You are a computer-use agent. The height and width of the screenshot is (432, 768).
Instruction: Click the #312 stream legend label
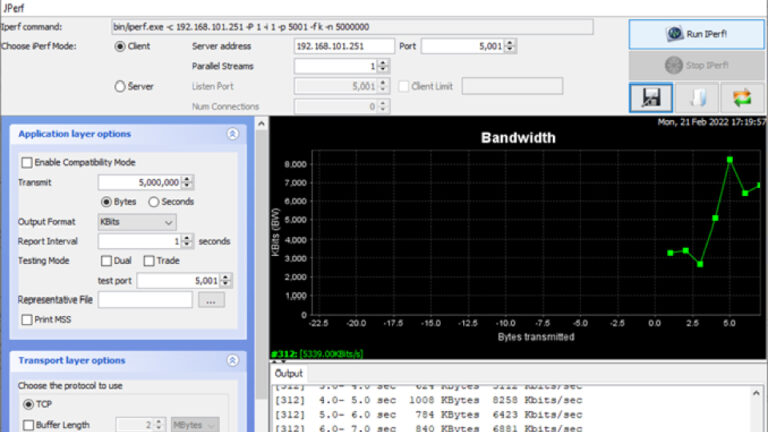[317, 354]
